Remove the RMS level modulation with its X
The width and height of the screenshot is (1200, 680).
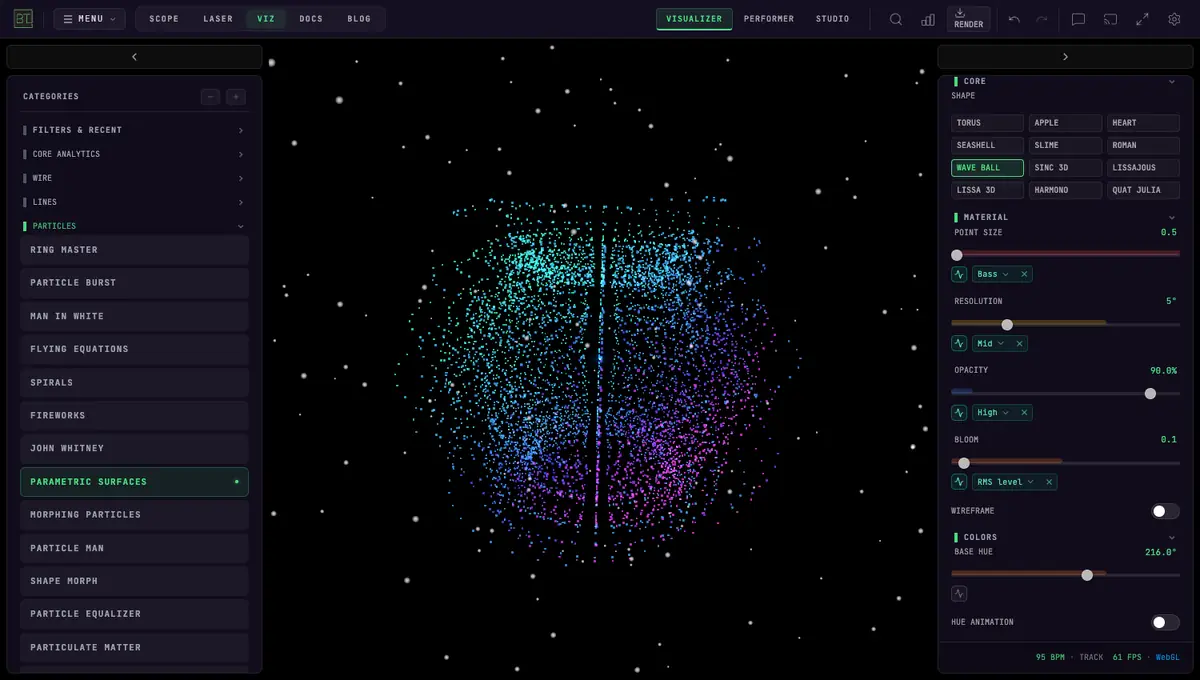tap(1049, 482)
